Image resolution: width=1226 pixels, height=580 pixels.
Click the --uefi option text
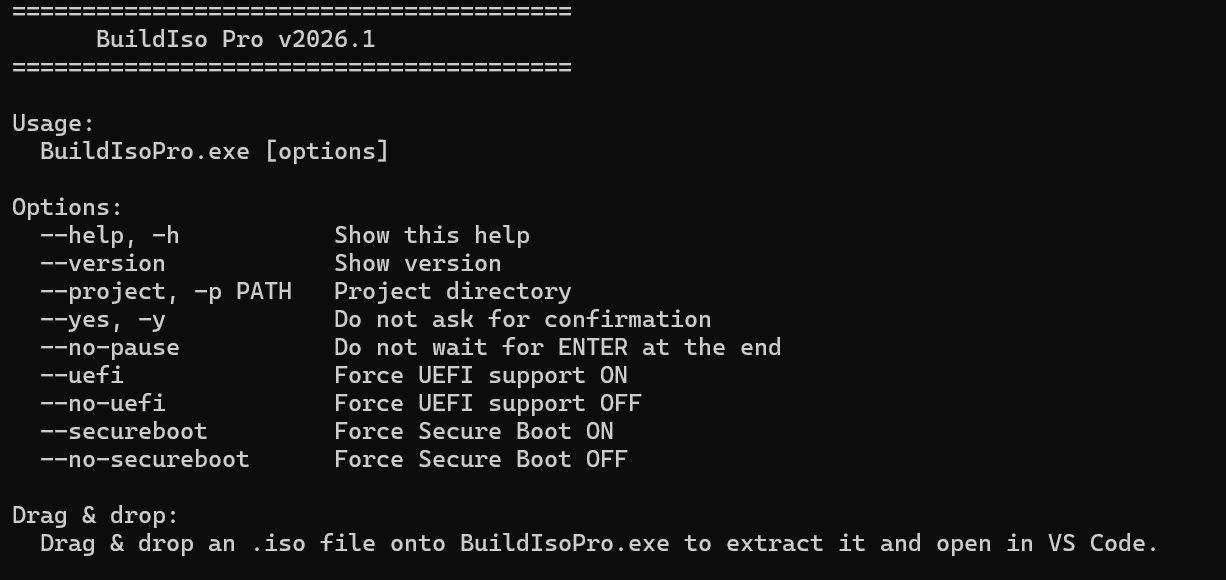[81, 376]
